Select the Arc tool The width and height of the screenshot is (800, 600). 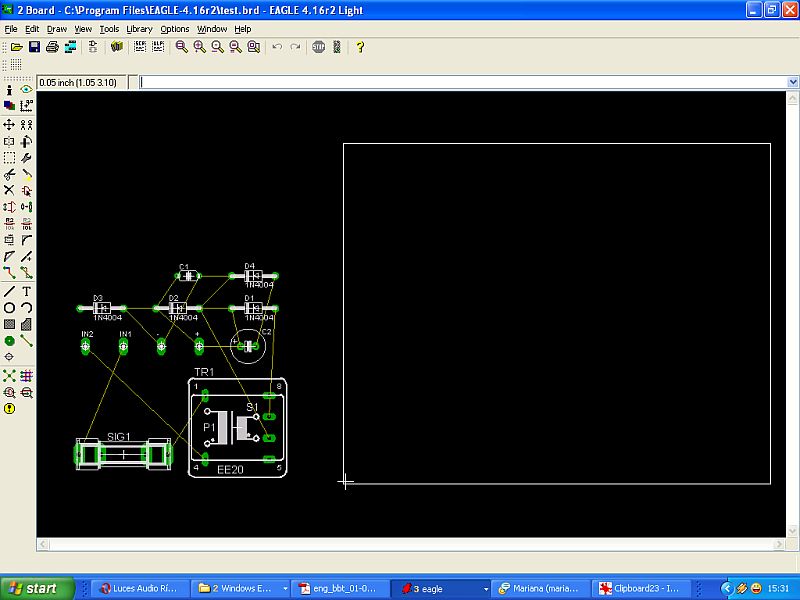coord(27,308)
